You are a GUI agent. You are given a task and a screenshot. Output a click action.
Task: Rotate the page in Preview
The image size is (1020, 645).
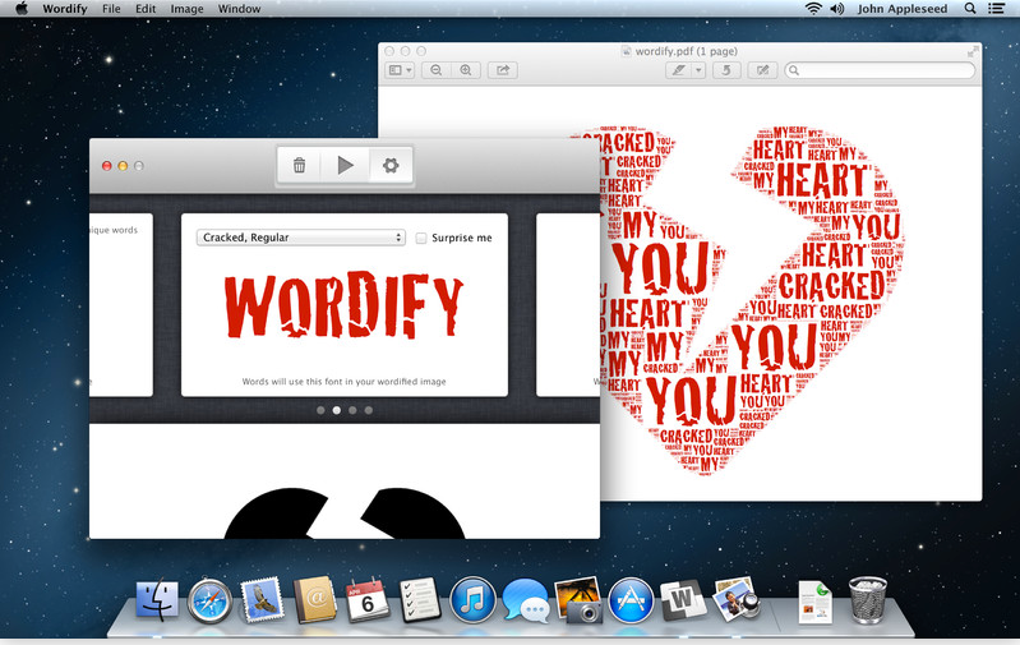pos(726,70)
